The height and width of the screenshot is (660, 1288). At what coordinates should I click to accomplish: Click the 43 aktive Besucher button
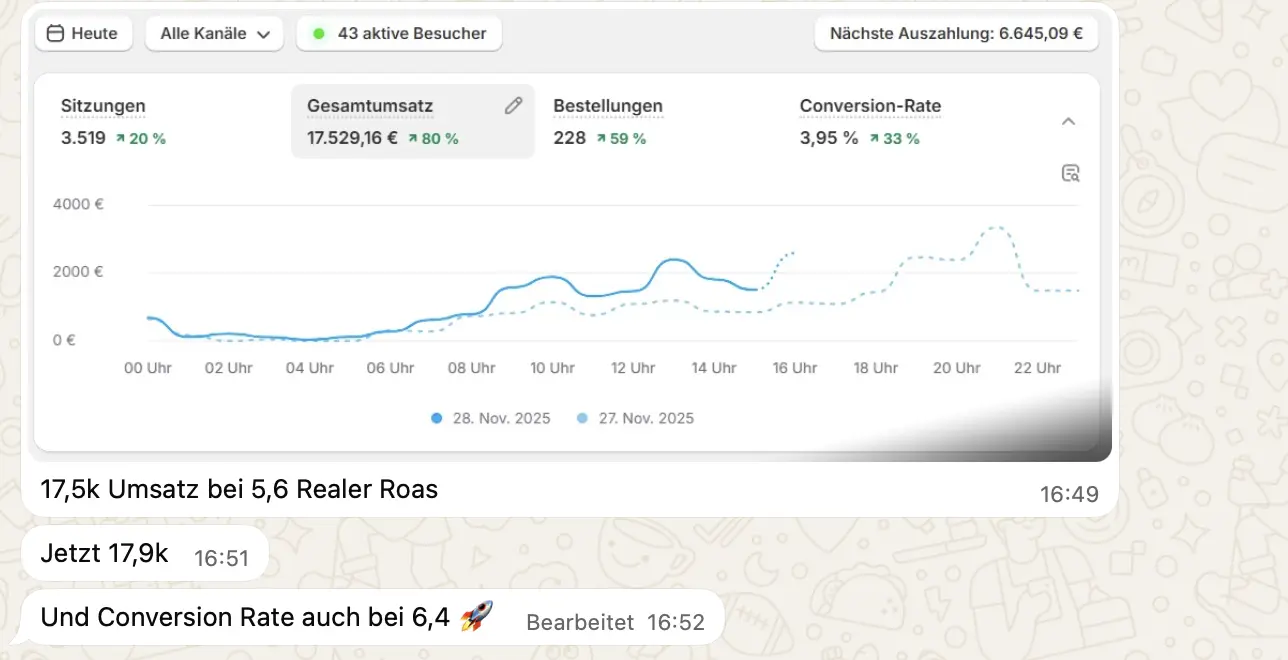[399, 33]
